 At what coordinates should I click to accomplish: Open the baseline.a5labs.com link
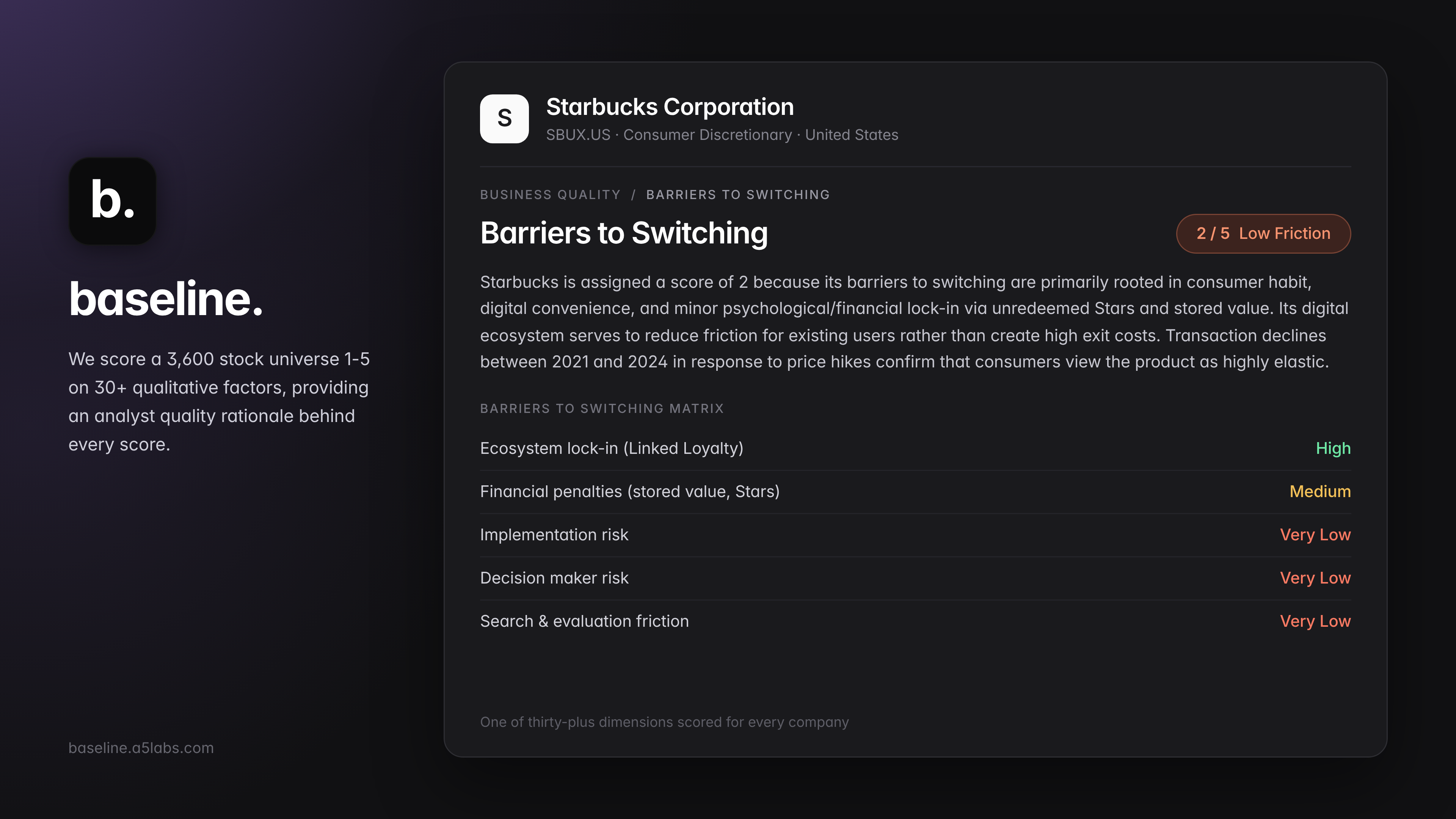point(141,748)
